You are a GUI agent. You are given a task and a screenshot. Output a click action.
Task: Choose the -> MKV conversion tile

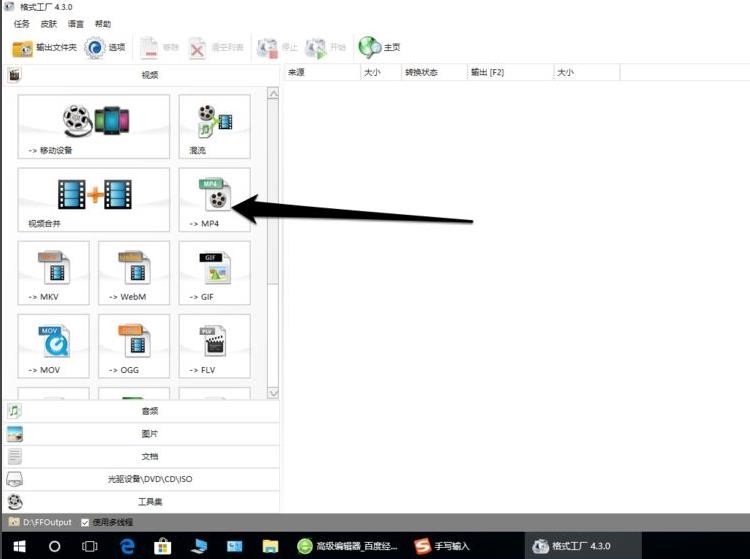pyautogui.click(x=54, y=273)
